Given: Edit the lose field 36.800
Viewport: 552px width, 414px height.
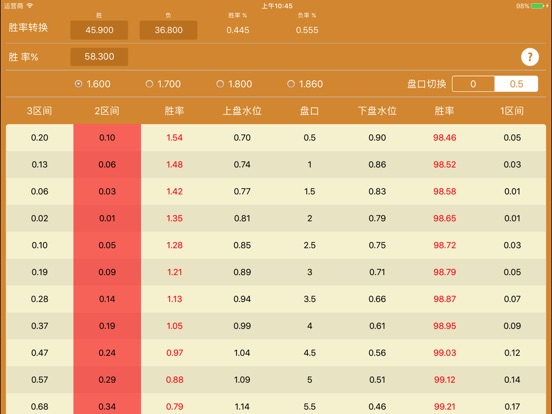Looking at the screenshot, I should 168,30.
